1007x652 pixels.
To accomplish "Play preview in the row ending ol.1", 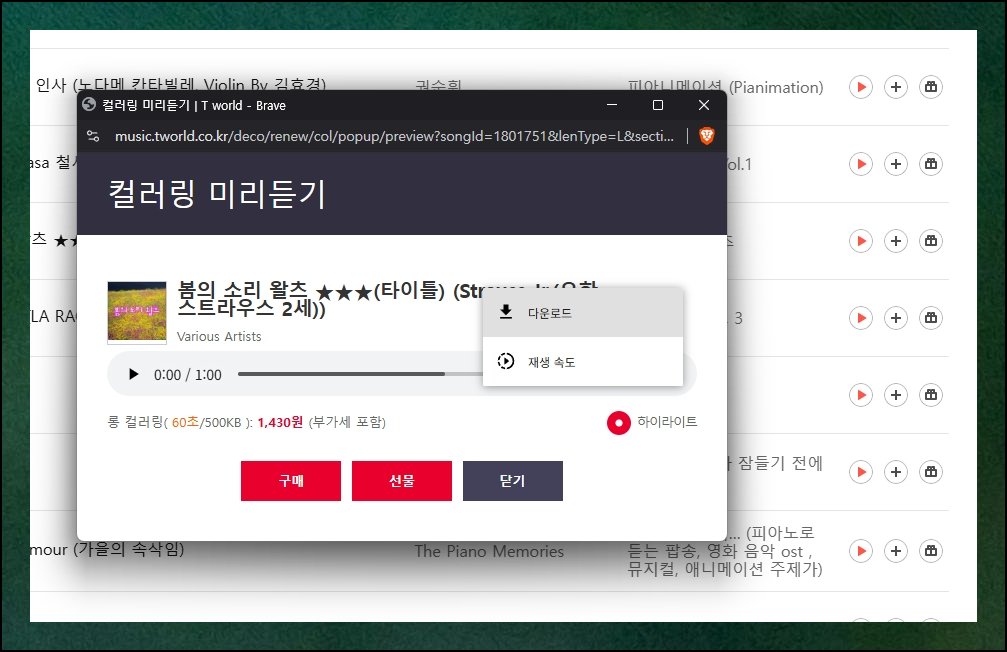I will [861, 164].
